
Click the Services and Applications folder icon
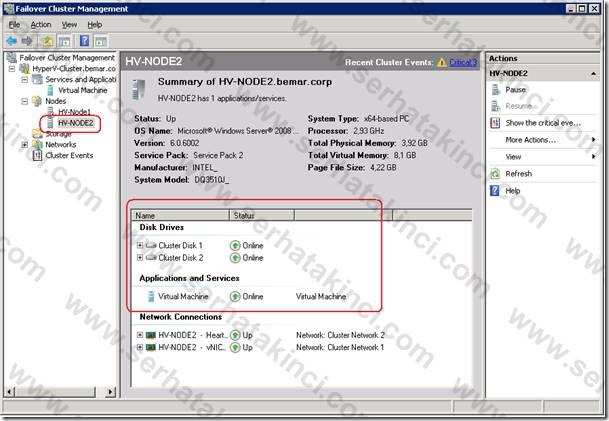click(38, 80)
